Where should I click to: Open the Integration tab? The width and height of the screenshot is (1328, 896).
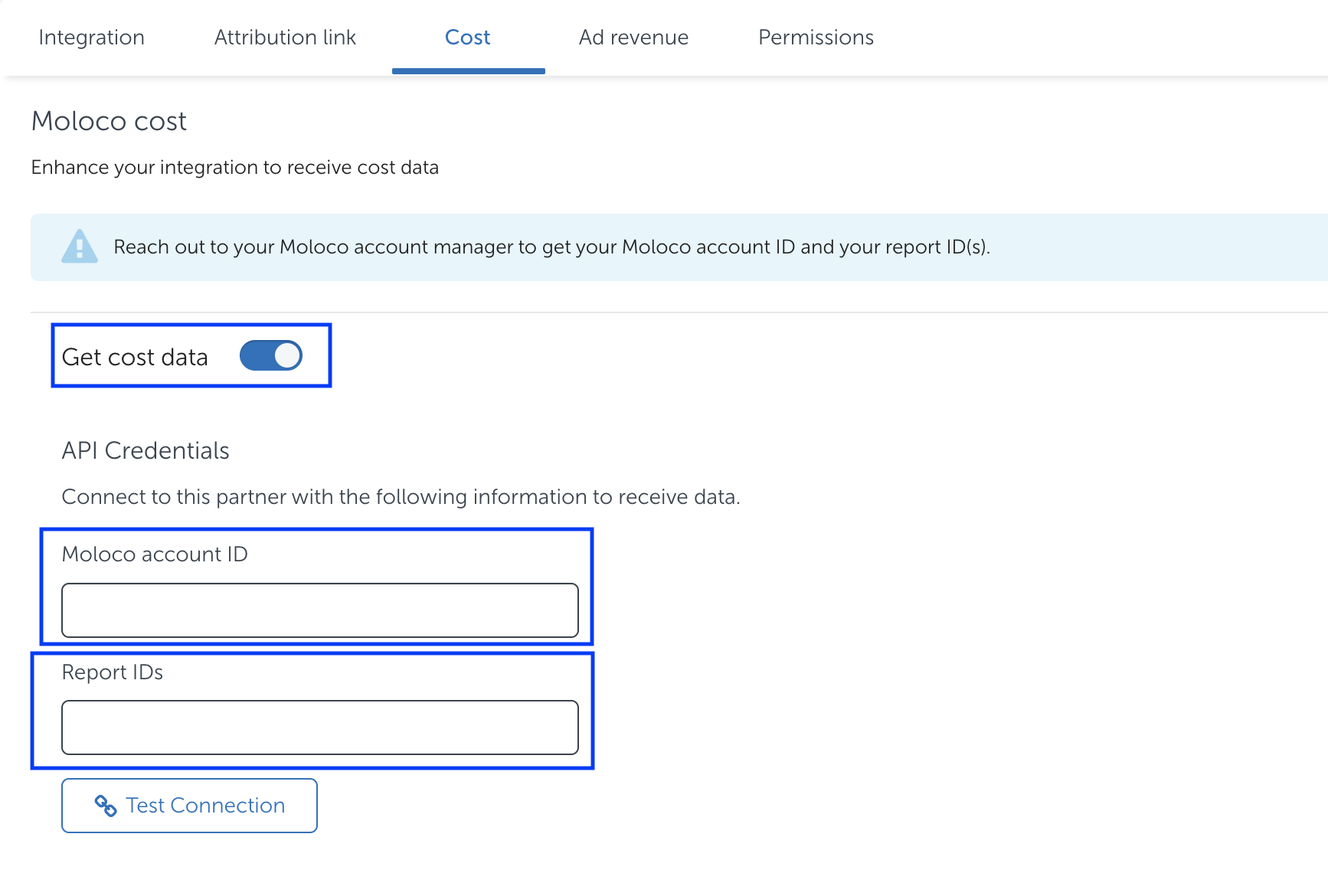point(91,38)
